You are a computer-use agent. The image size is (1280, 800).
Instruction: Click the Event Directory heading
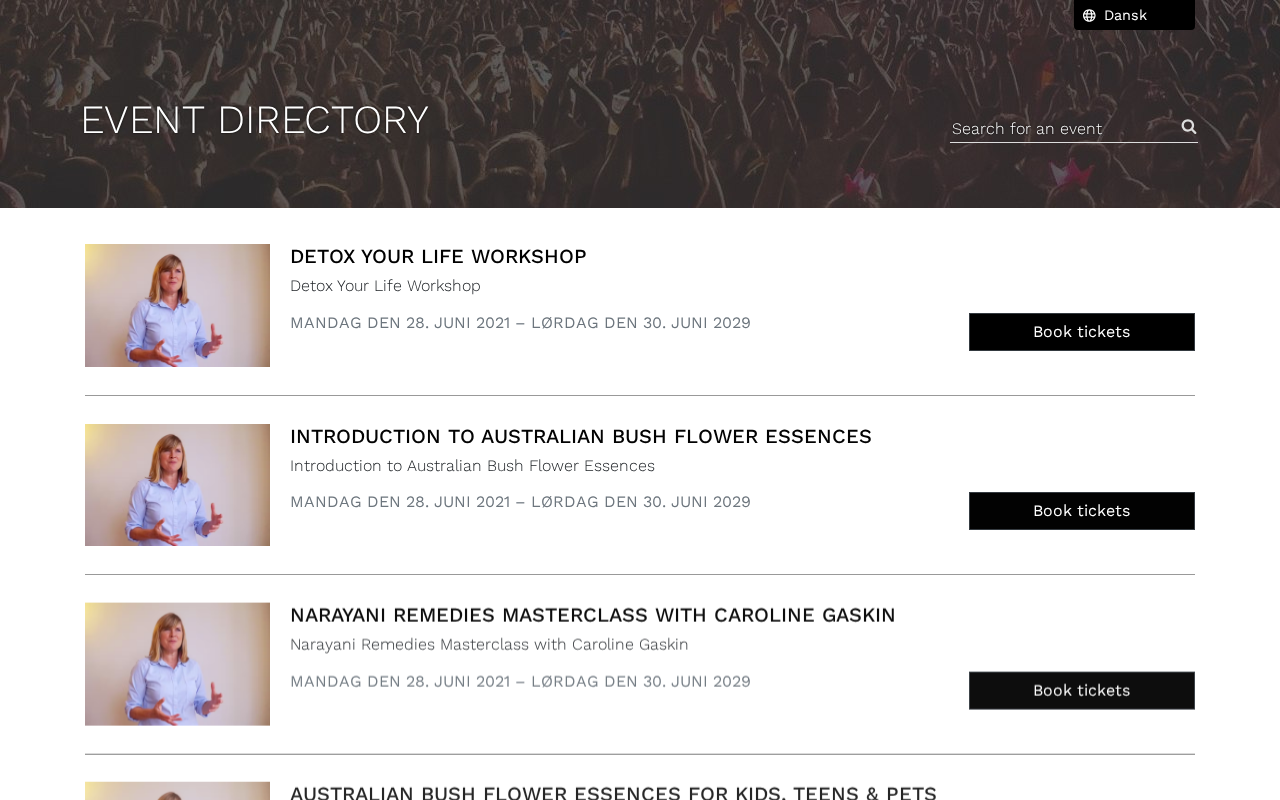pyautogui.click(x=254, y=120)
